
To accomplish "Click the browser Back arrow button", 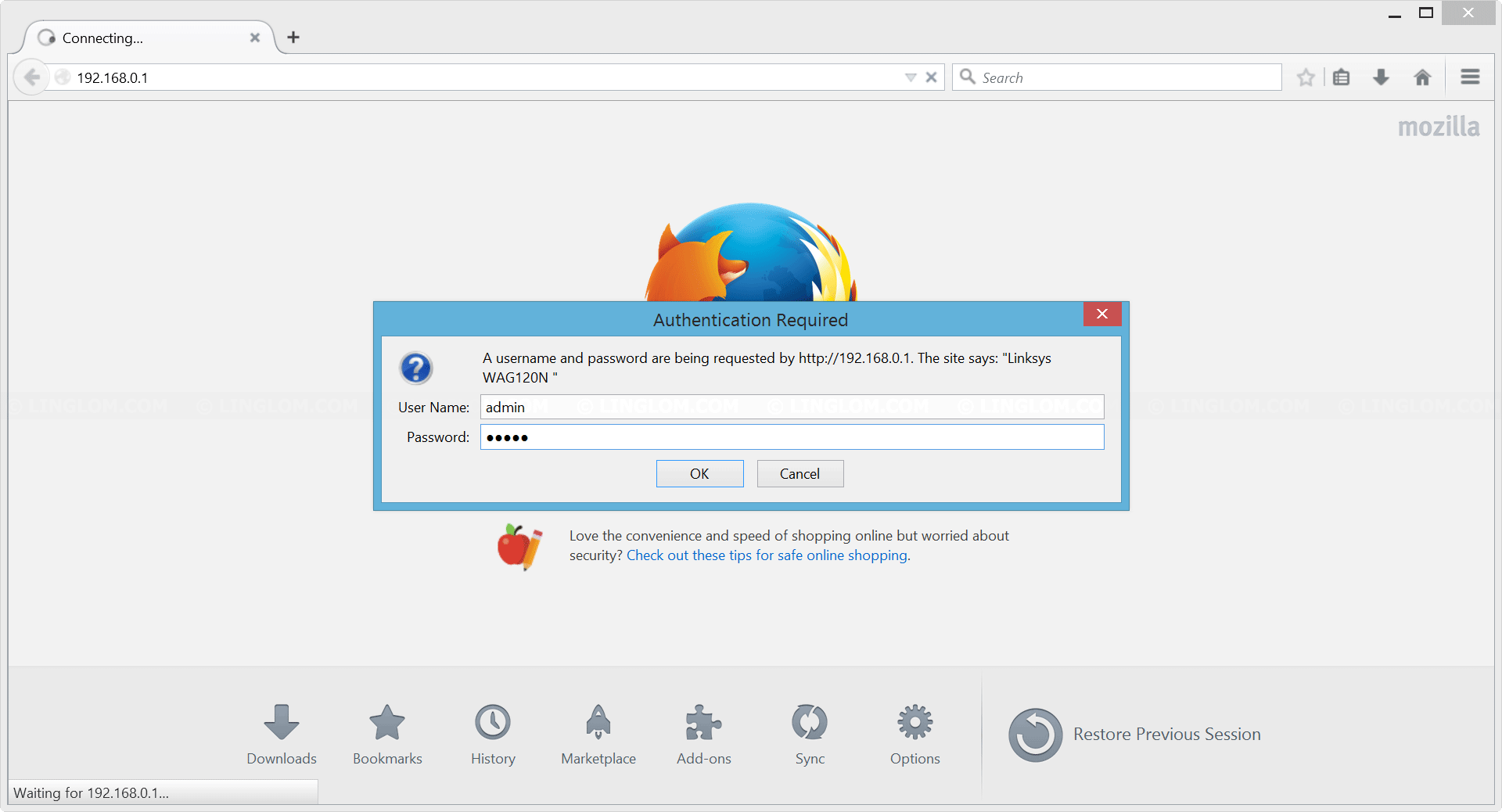I will tap(31, 77).
